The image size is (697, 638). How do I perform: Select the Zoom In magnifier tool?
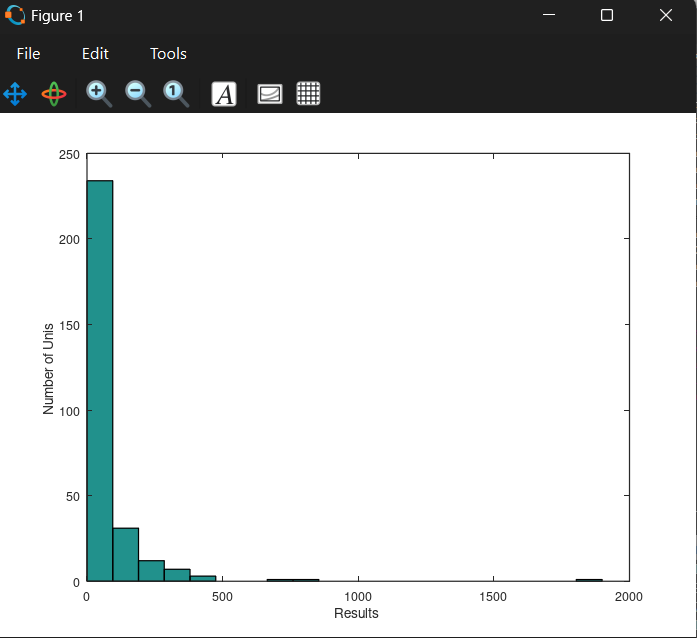tap(98, 94)
